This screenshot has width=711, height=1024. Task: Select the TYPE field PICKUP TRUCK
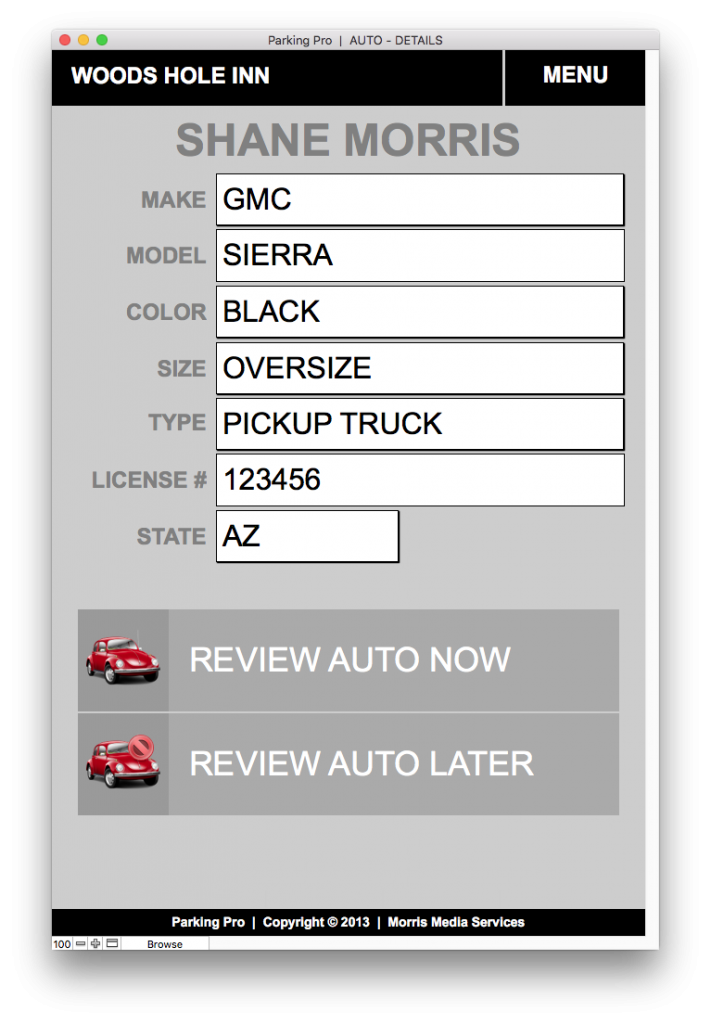420,424
